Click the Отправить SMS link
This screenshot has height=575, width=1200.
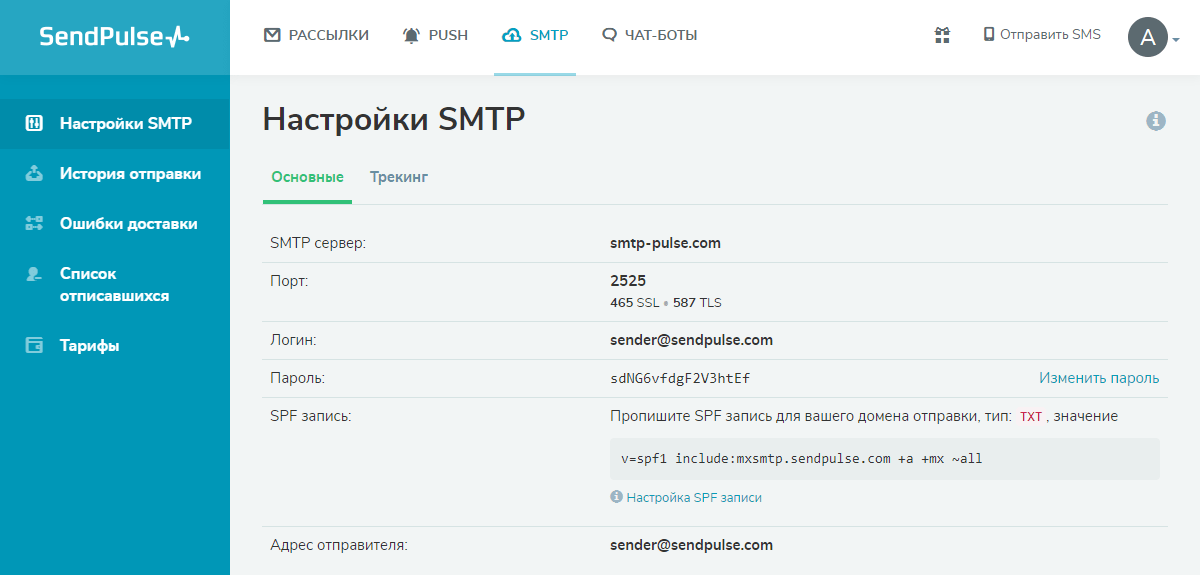1042,34
